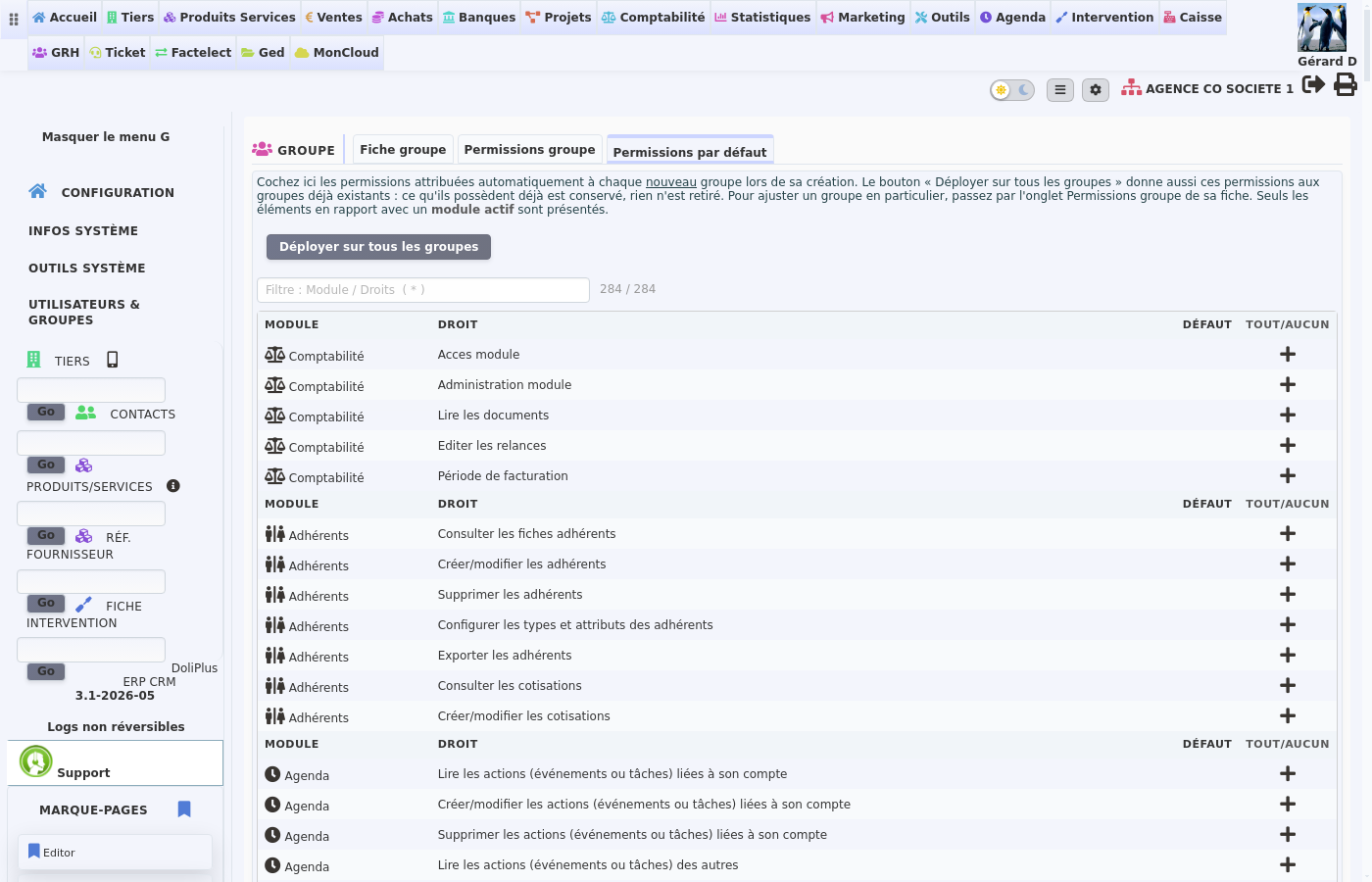This screenshot has width=1372, height=882.
Task: Add default permission Consulter les fiches adhérents
Action: coord(1288,534)
